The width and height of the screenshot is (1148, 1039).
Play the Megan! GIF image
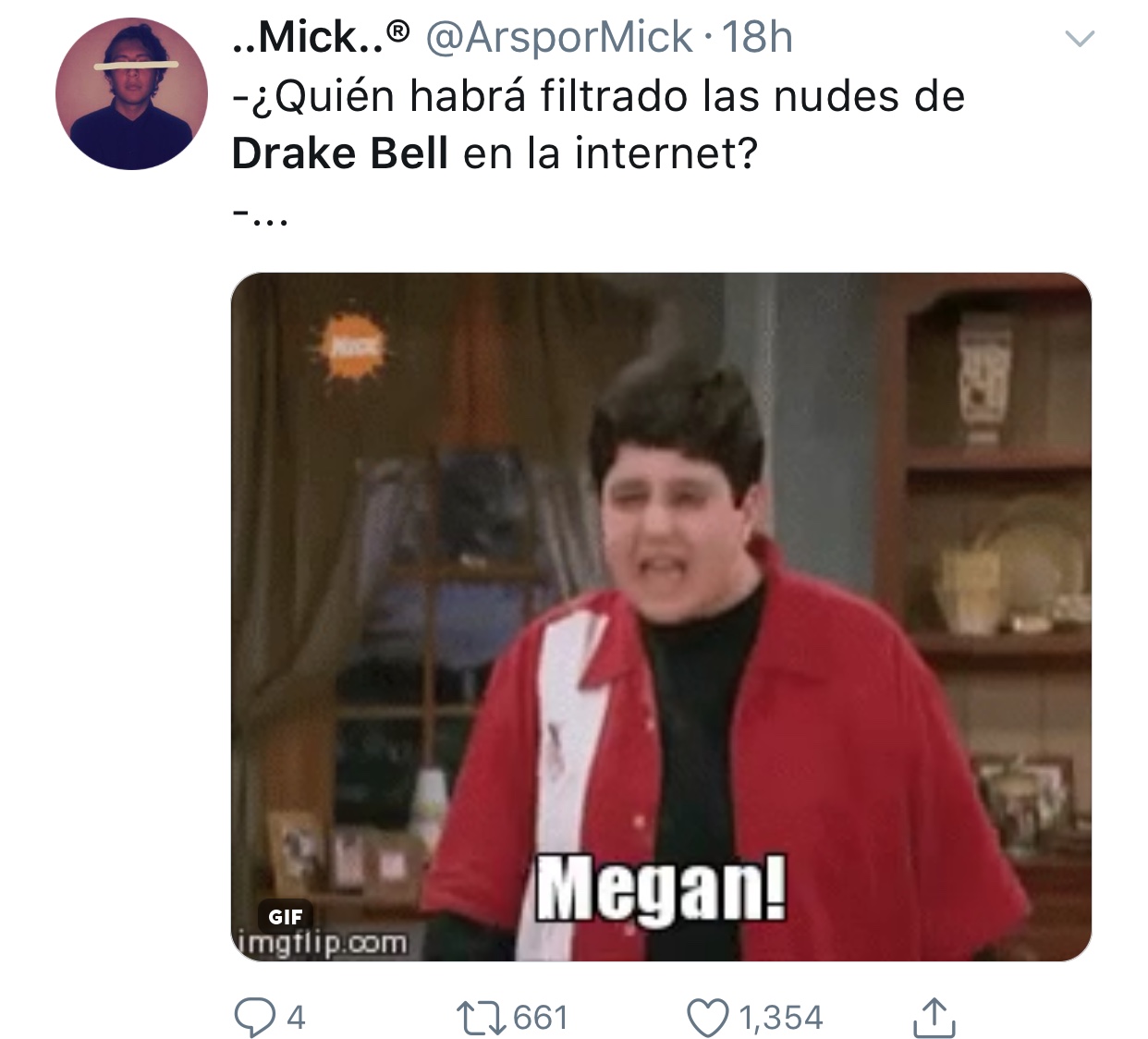(x=661, y=617)
